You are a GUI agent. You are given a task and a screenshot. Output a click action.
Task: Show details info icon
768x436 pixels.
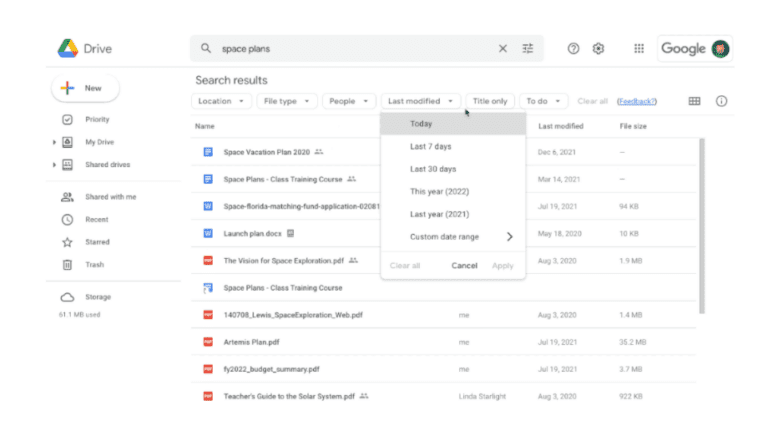pyautogui.click(x=721, y=101)
